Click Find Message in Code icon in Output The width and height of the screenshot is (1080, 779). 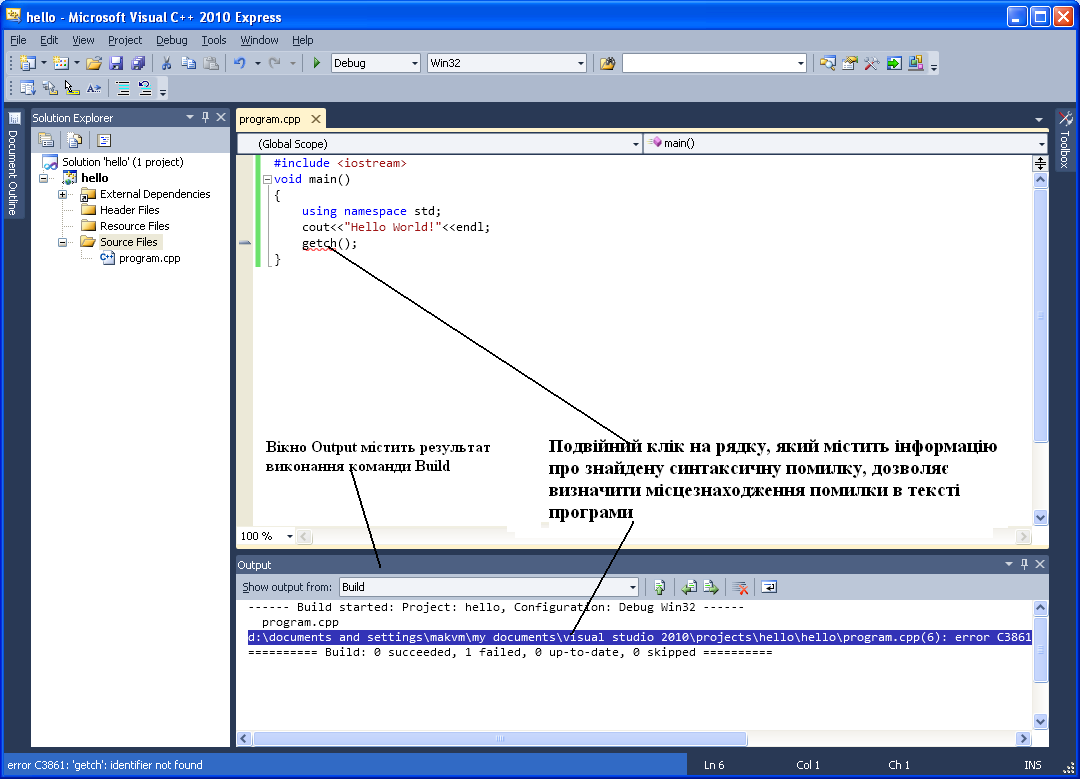659,588
